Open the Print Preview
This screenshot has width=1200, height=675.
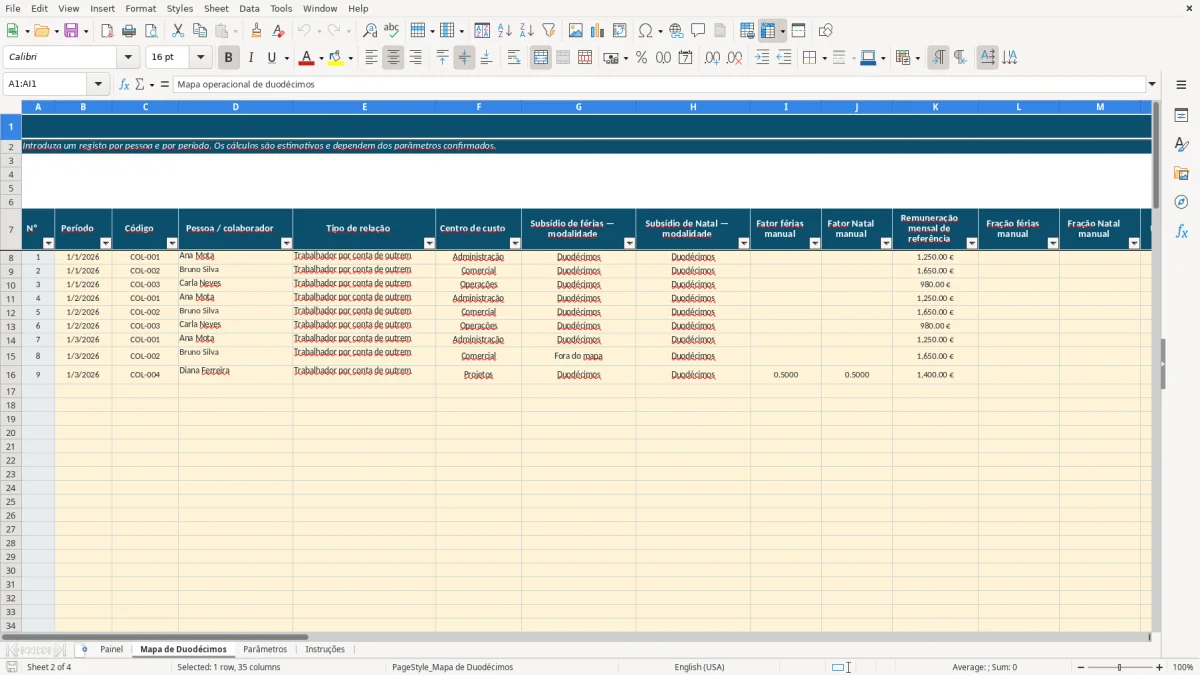pyautogui.click(x=151, y=31)
